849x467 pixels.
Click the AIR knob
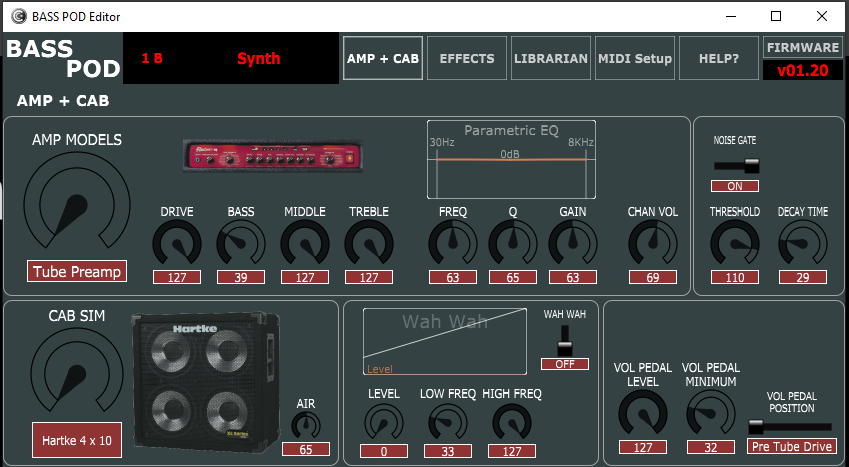(306, 426)
